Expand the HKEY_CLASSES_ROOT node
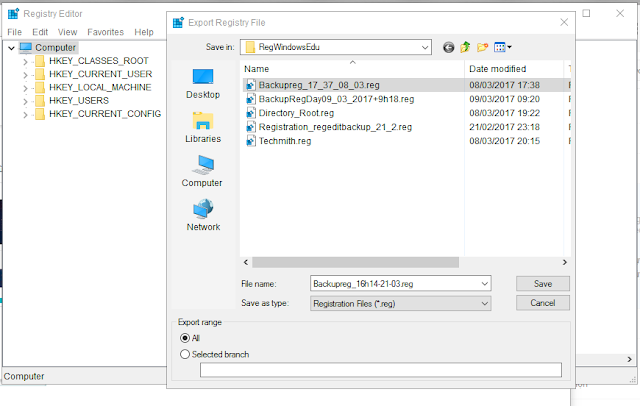 25,62
